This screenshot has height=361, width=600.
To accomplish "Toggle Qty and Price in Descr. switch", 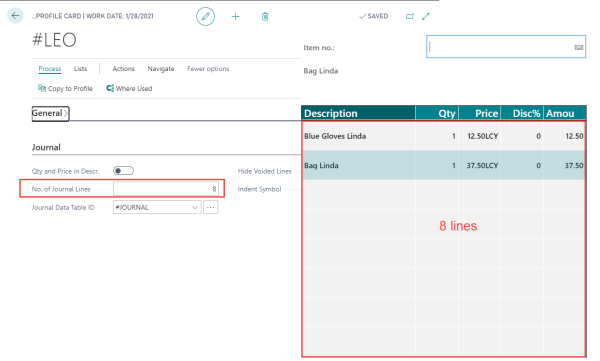I will point(123,171).
